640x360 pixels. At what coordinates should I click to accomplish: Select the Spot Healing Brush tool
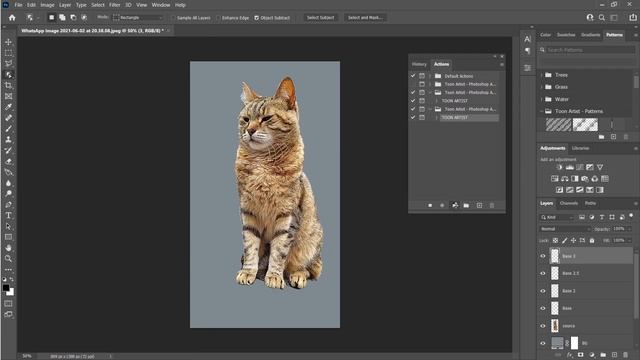pyautogui.click(x=8, y=118)
